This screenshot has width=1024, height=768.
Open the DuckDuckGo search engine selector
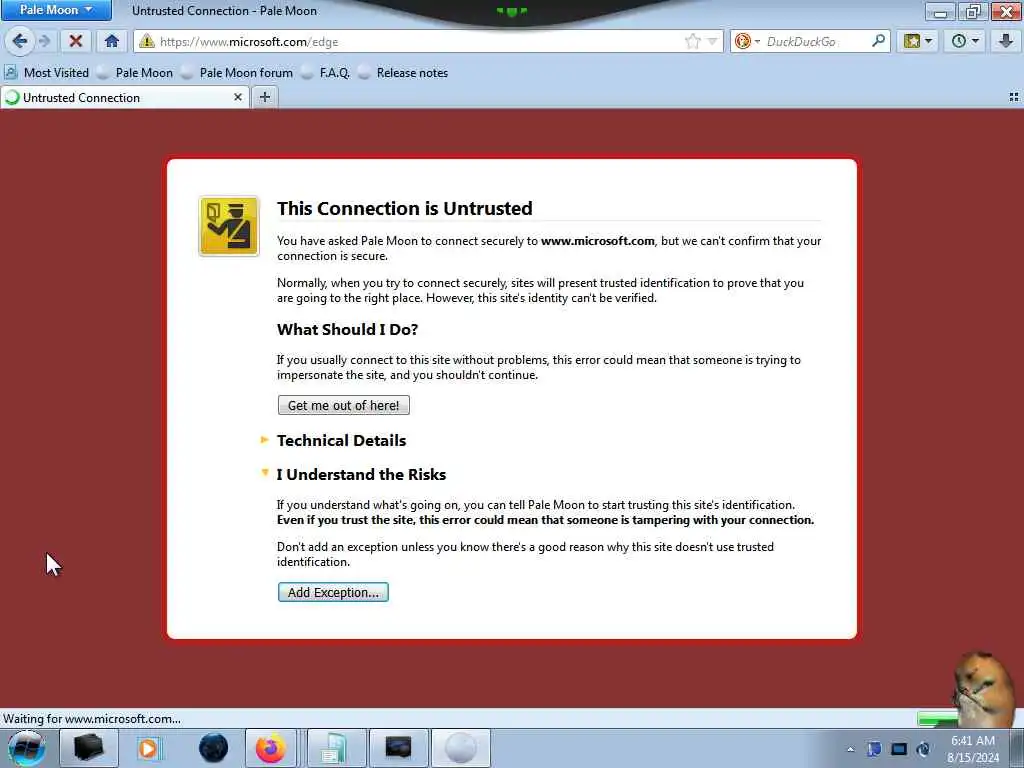[x=746, y=41]
